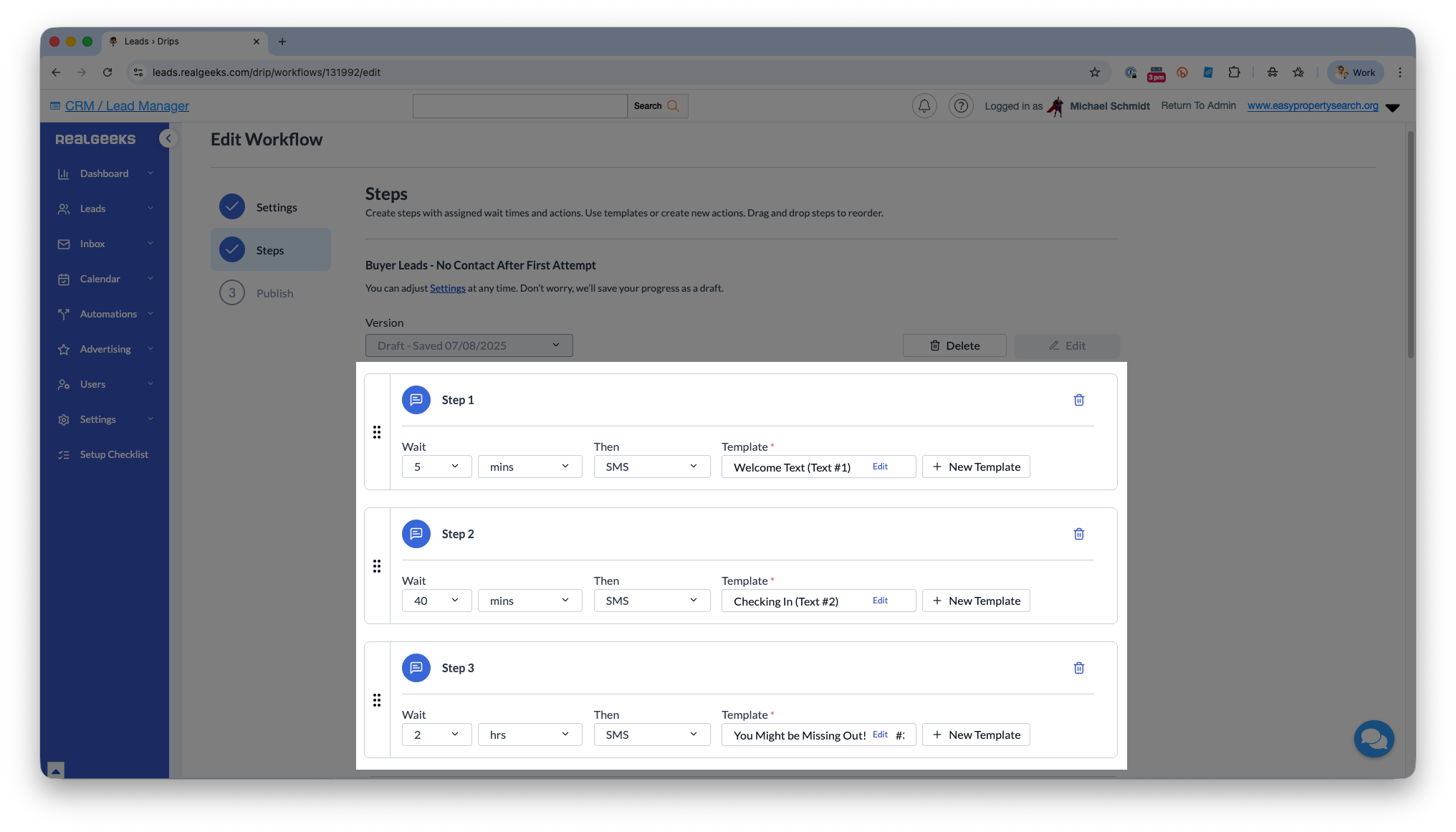Viewport: 1456px width, 832px height.
Task: Click the help question mark icon
Action: click(x=961, y=106)
